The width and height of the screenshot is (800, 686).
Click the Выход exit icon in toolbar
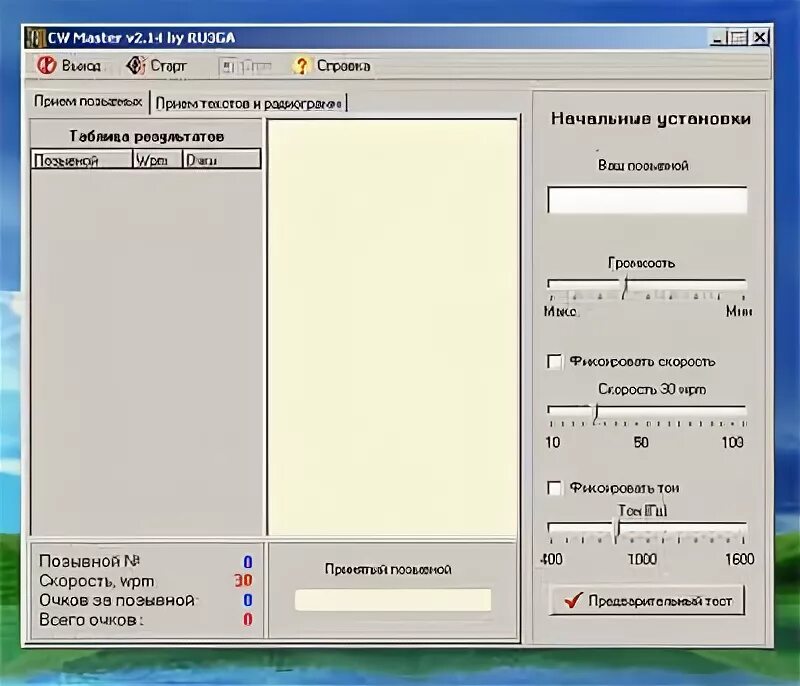click(47, 66)
